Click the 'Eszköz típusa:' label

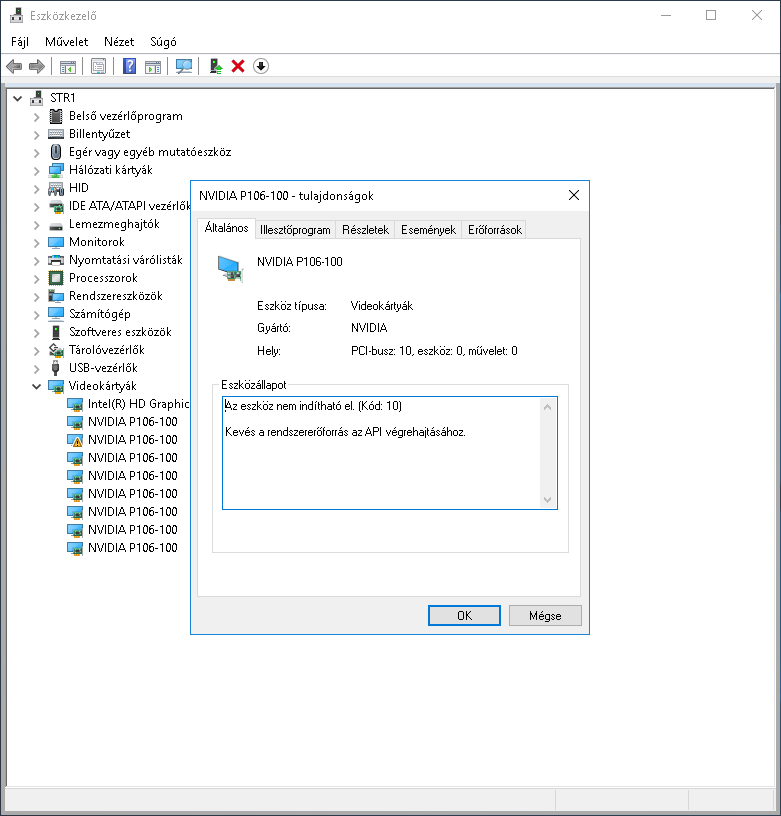291,306
